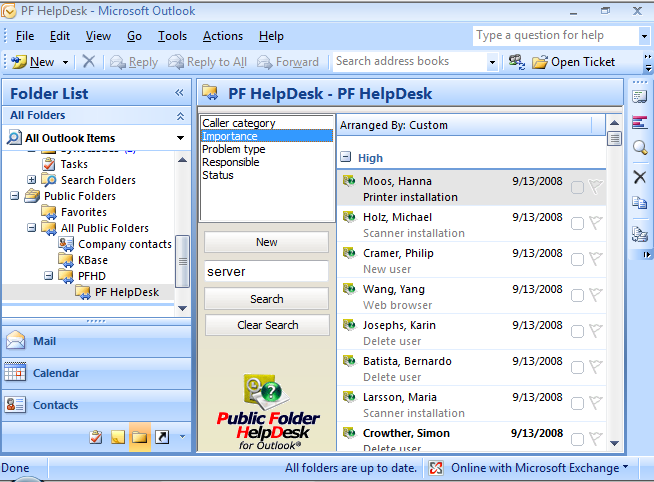
Task: Toggle category box for Moos, Hanna
Action: (x=577, y=188)
